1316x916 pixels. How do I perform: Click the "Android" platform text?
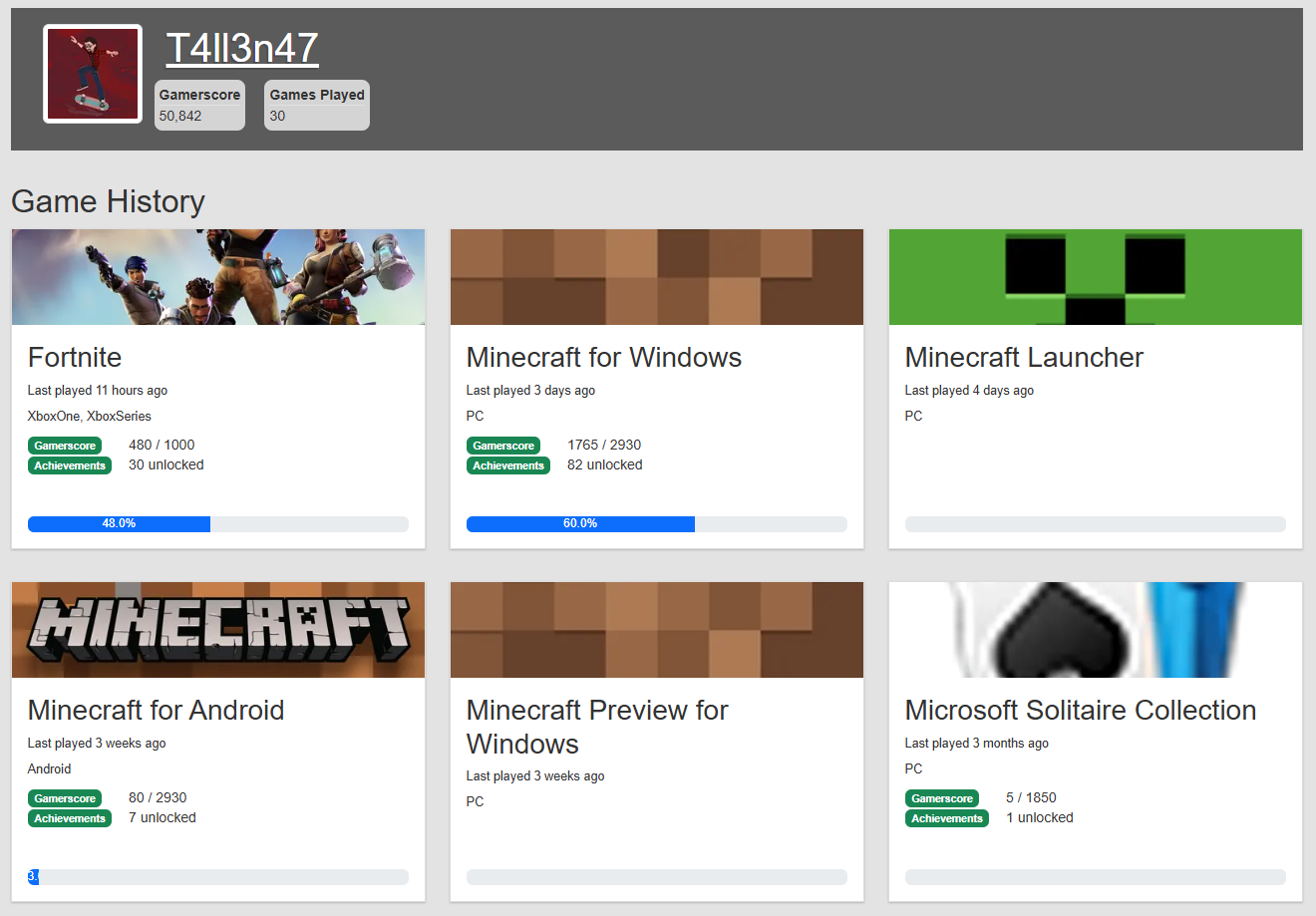tap(50, 768)
